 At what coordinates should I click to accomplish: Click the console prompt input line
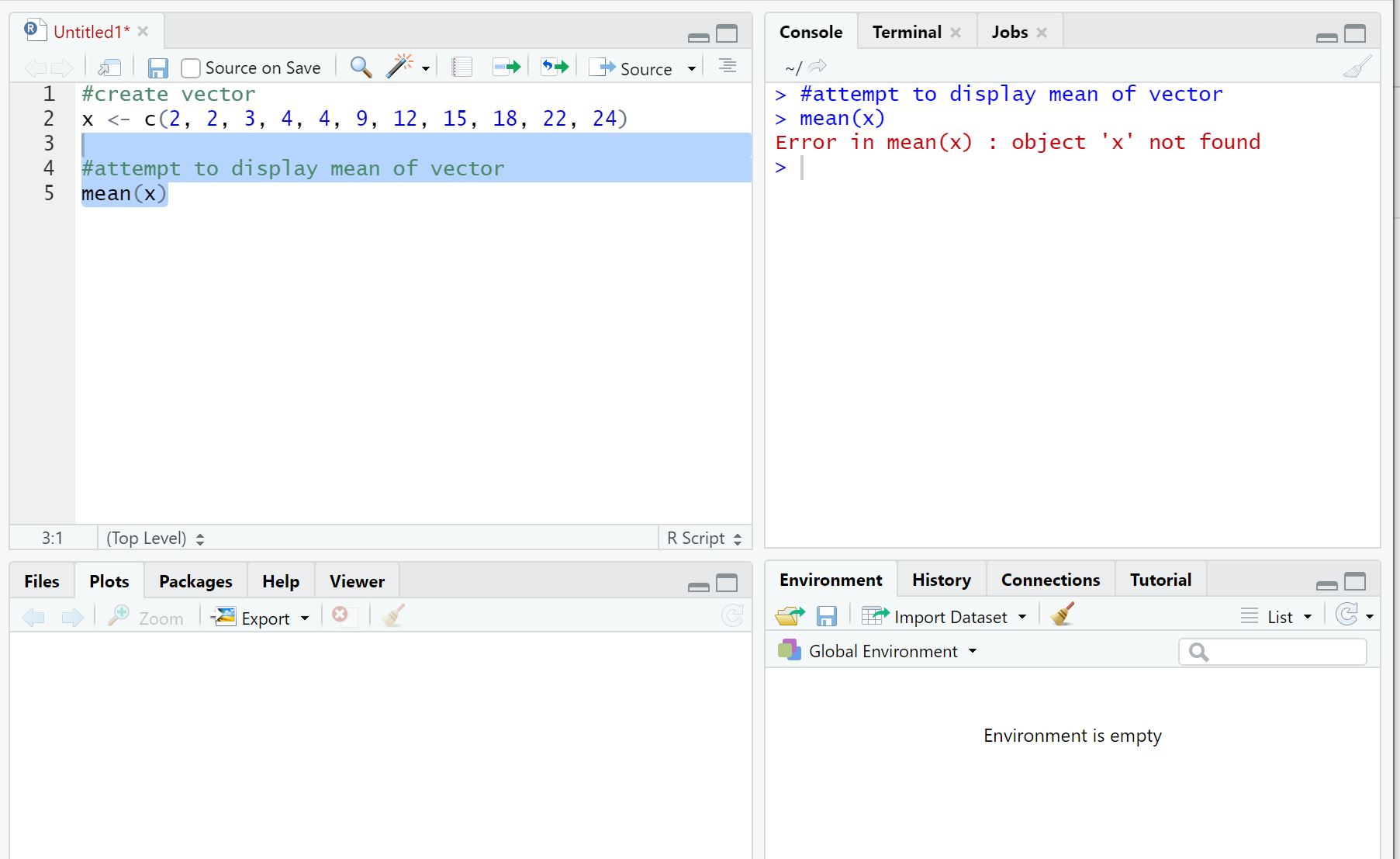[x=1073, y=168]
